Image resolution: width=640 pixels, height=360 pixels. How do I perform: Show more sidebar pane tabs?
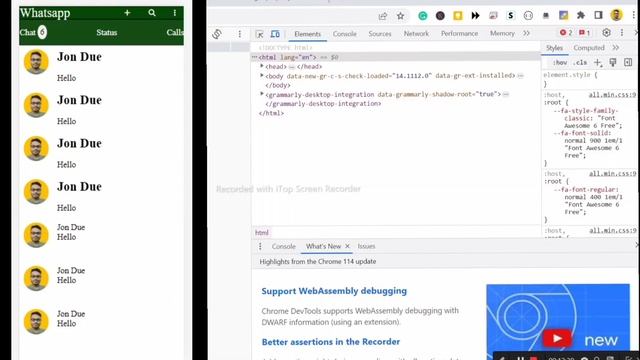pyautogui.click(x=616, y=48)
